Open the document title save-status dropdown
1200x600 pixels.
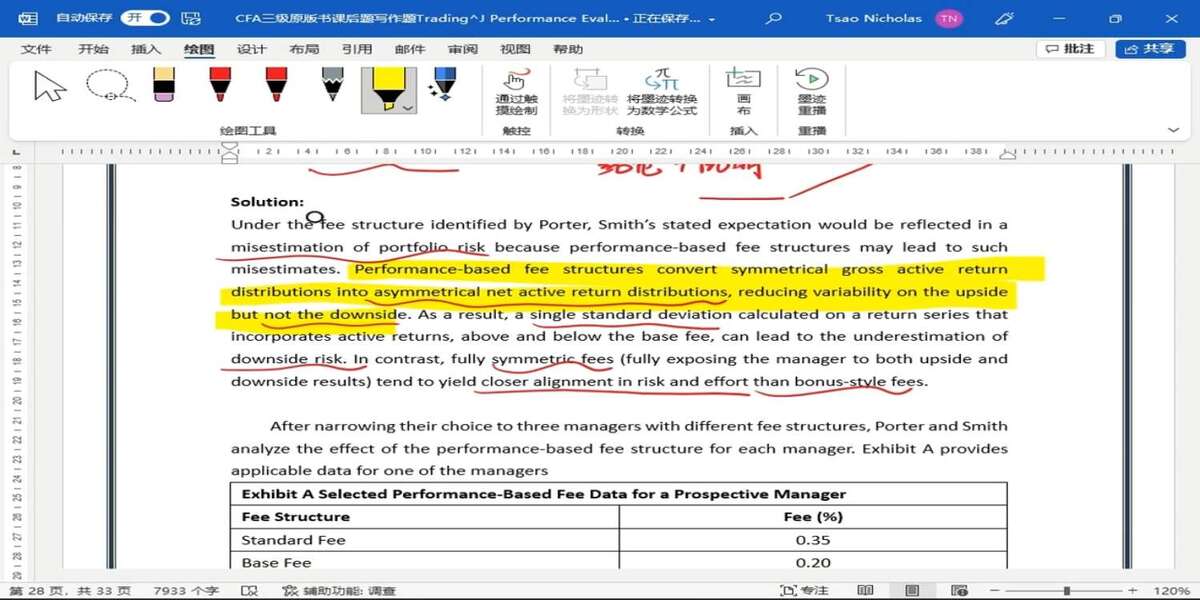pyautogui.click(x=712, y=19)
